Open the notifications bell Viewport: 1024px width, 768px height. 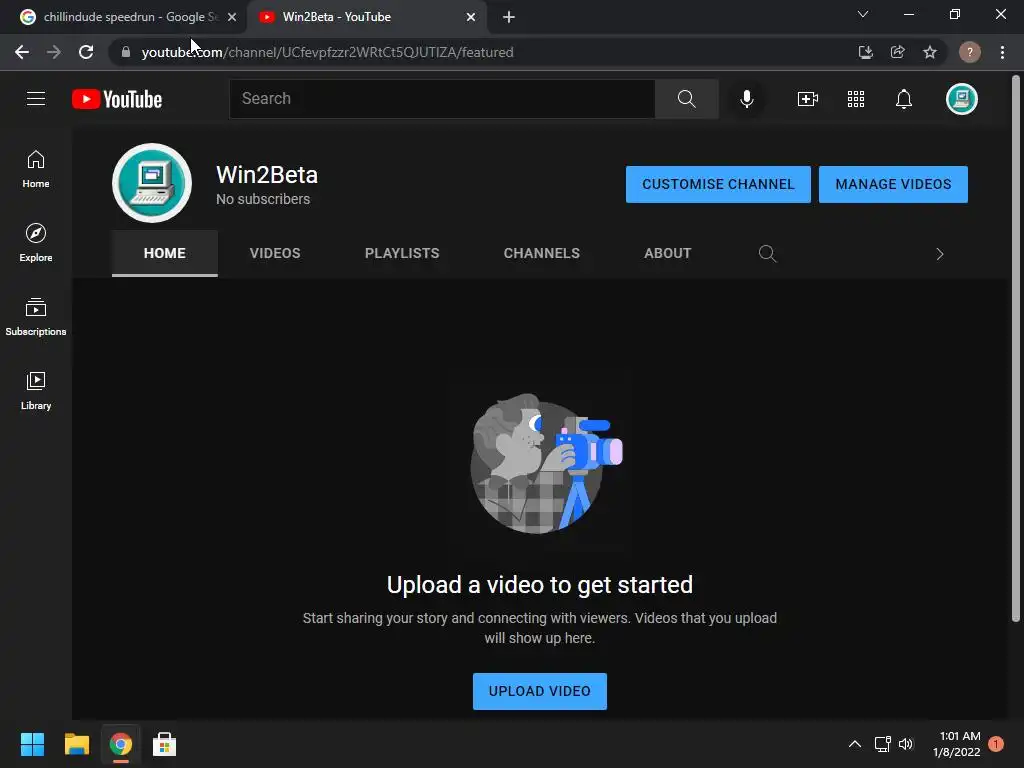pos(904,99)
